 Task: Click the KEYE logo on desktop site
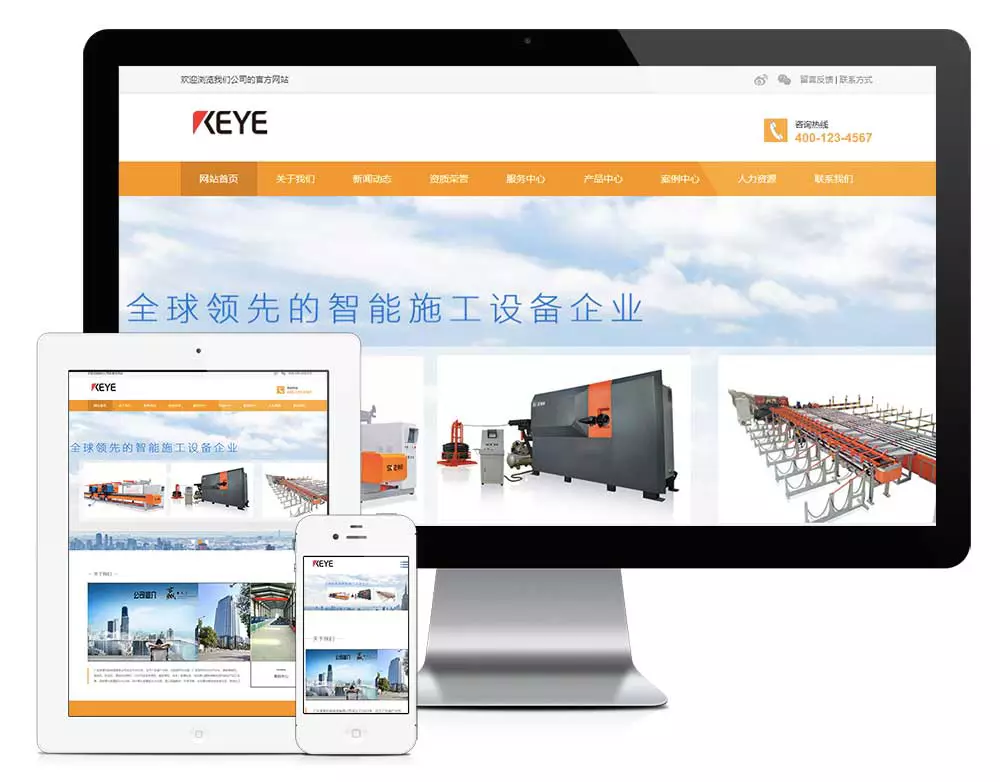tap(230, 122)
